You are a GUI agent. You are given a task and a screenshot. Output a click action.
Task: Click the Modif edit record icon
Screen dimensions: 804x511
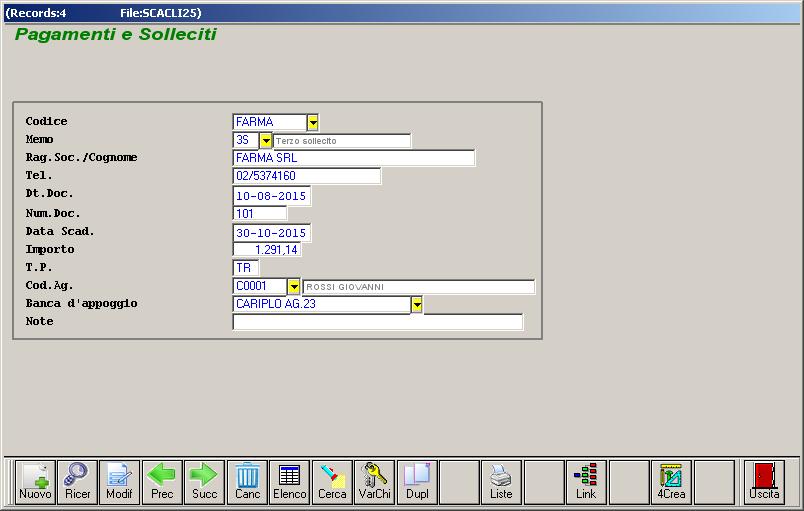coord(119,482)
